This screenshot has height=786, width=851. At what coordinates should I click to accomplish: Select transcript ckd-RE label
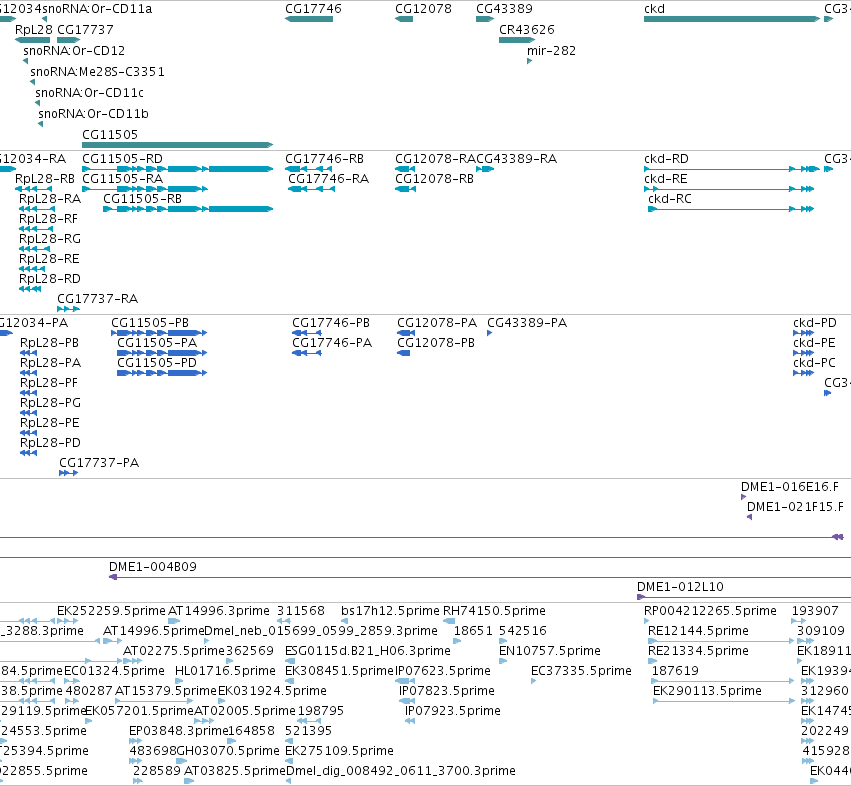[x=665, y=179]
